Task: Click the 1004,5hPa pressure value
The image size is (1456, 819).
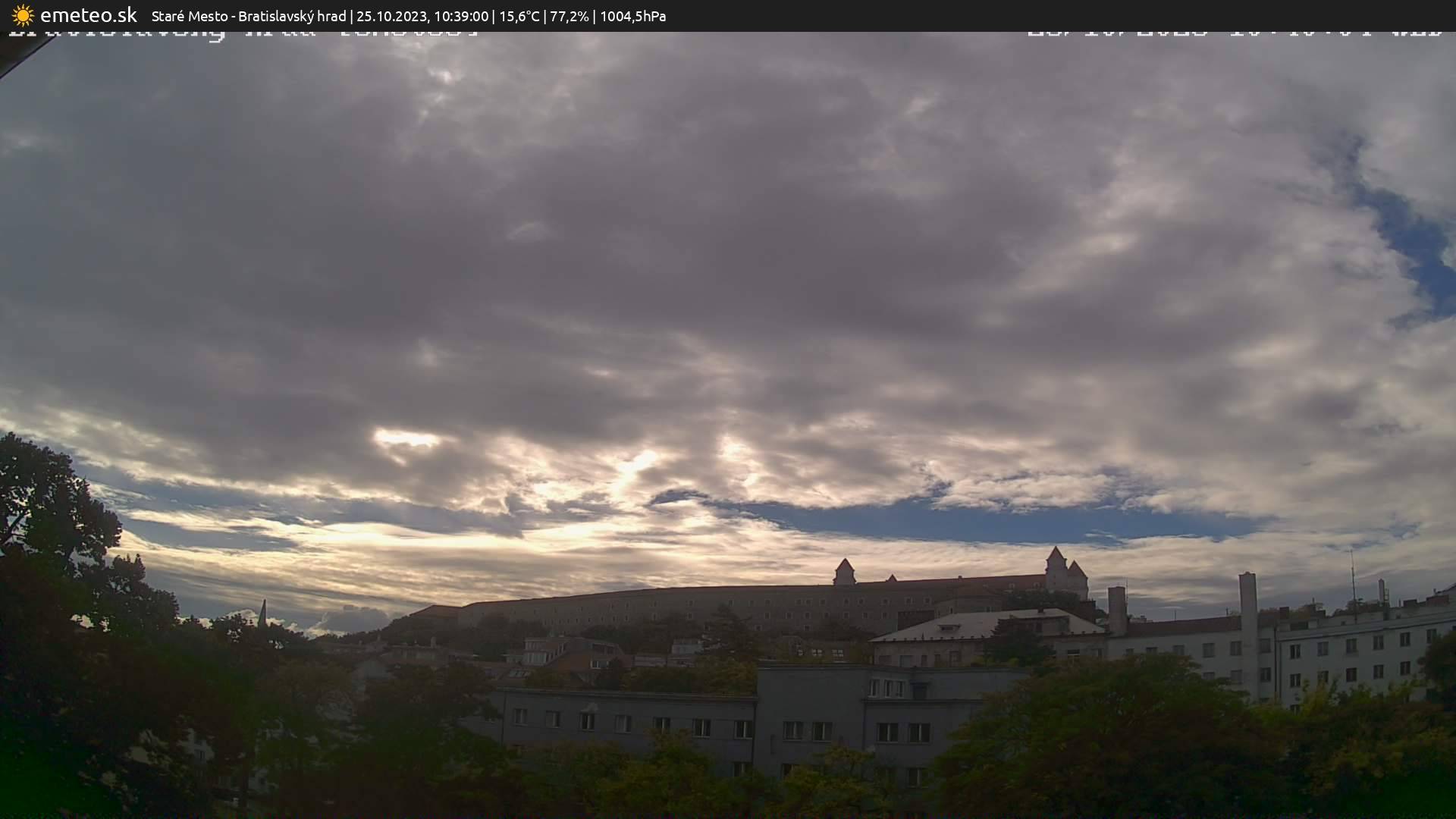Action: tap(632, 16)
